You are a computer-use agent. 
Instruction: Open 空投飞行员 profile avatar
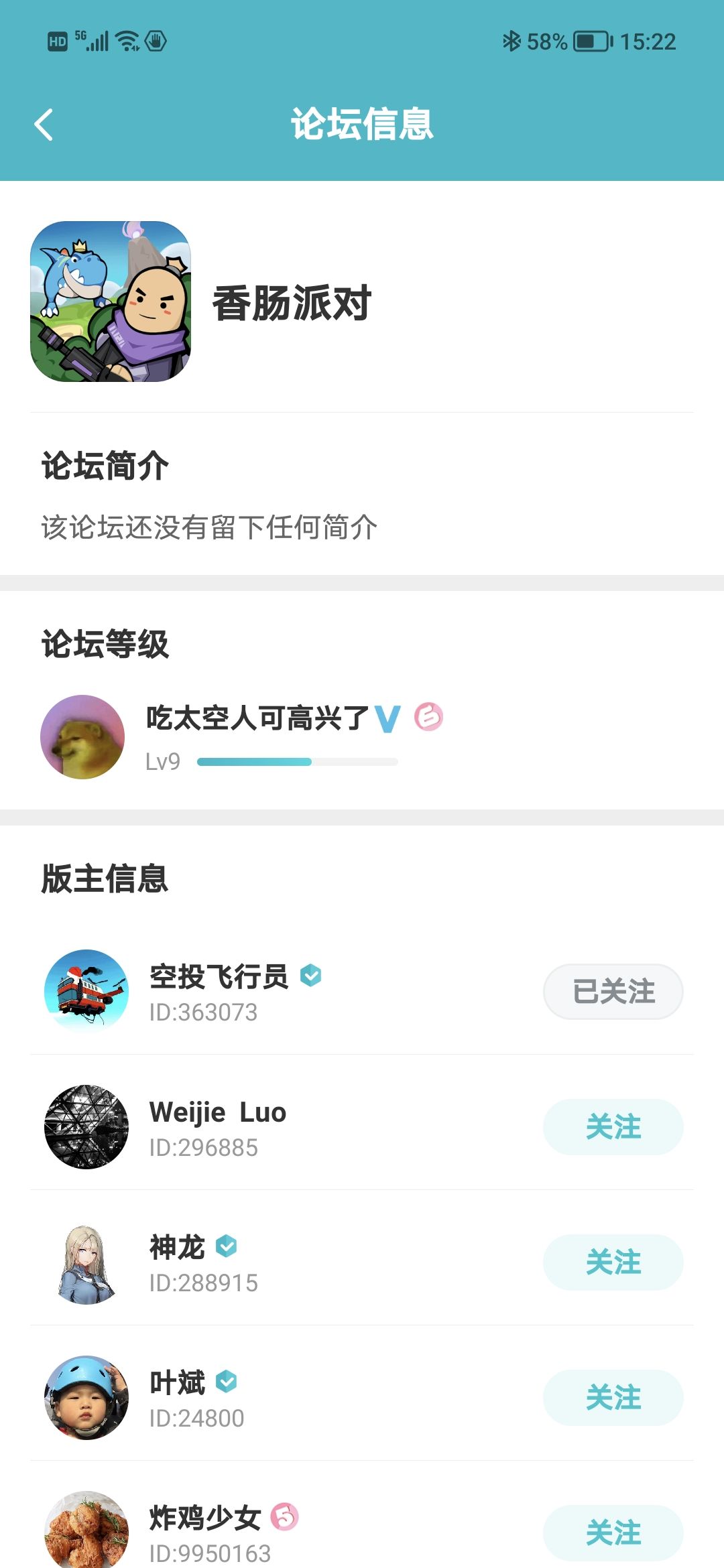(86, 992)
